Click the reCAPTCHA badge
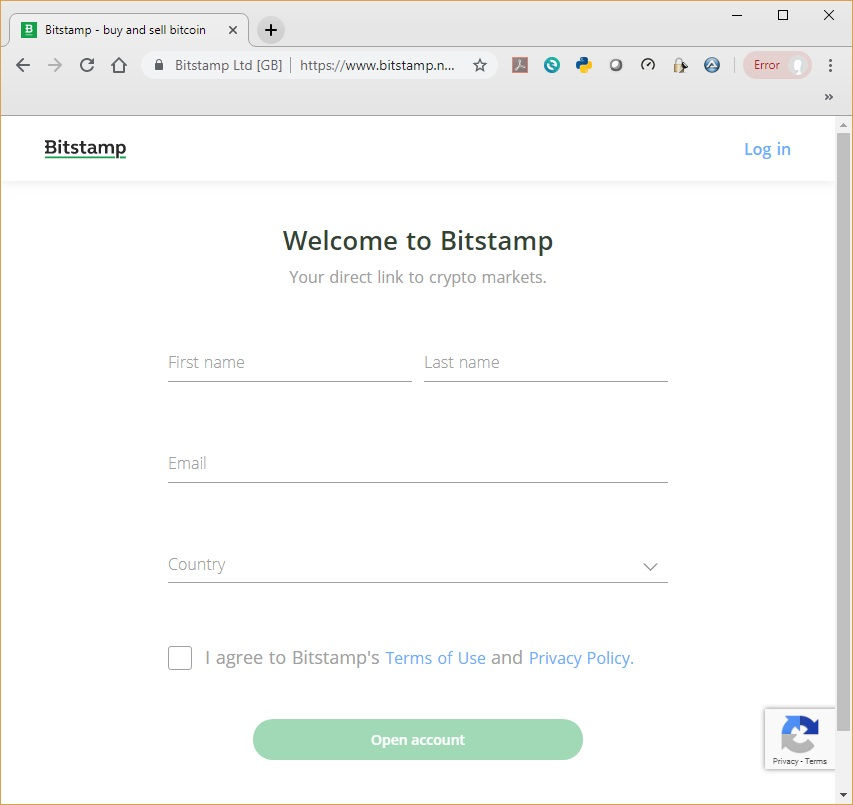Screen dimensions: 853x805 pyautogui.click(x=800, y=739)
